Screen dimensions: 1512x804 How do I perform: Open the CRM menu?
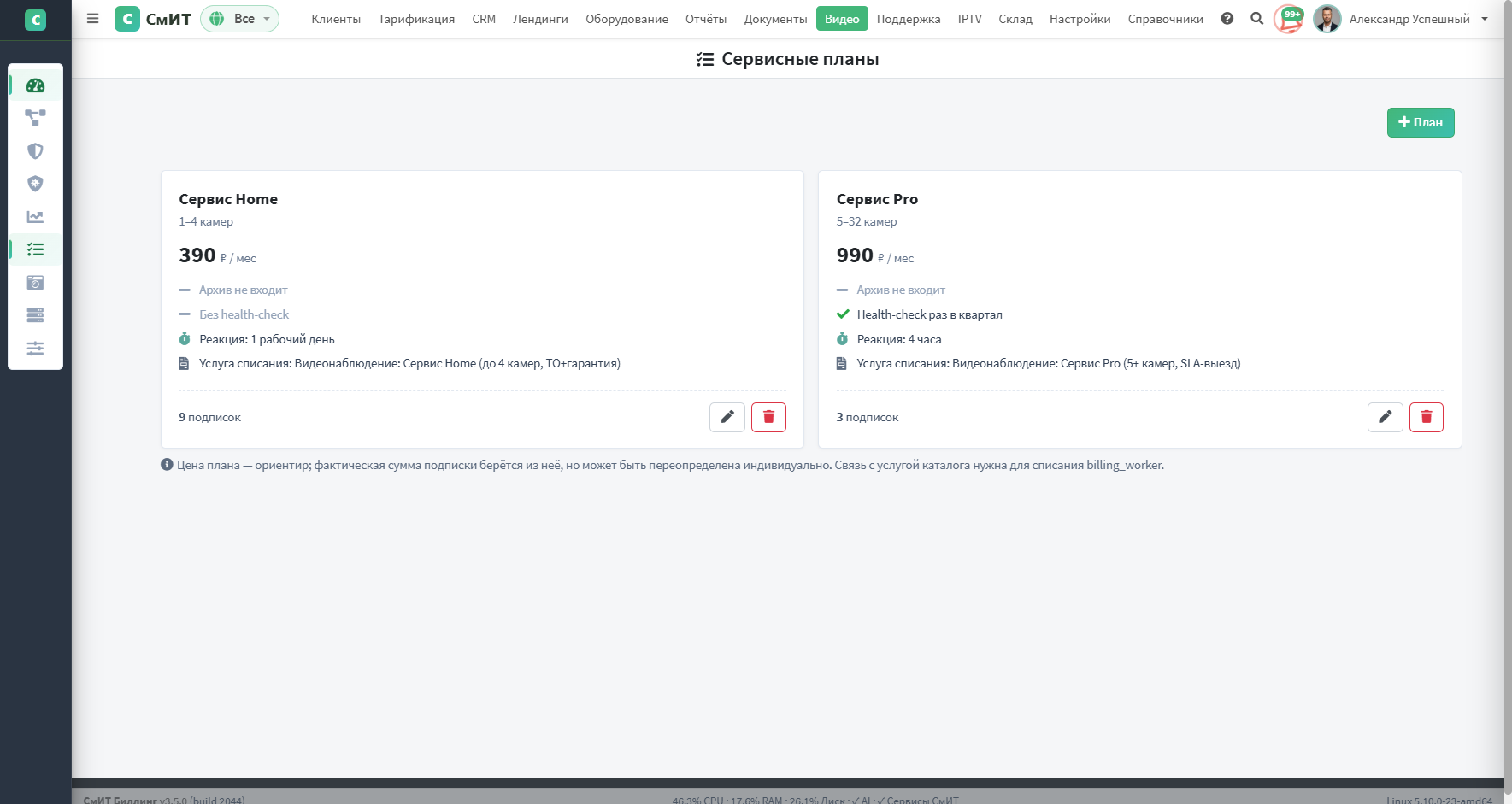tap(484, 19)
